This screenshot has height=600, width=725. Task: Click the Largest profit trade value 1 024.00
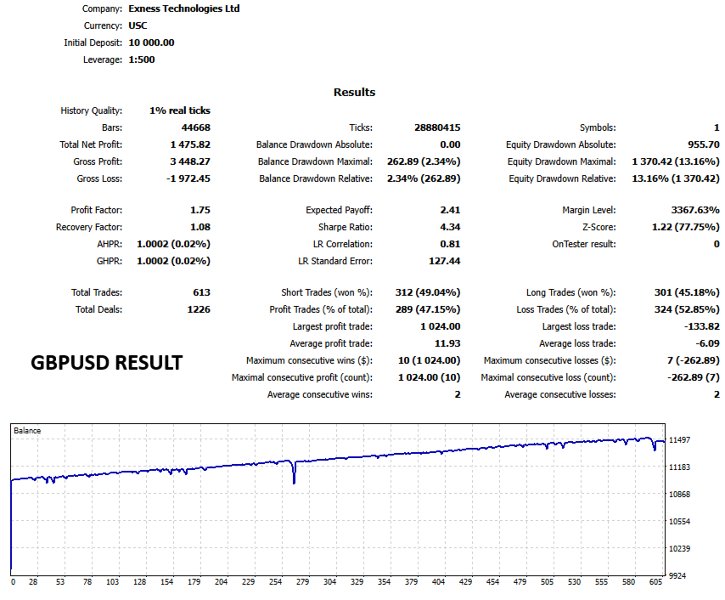coord(440,327)
